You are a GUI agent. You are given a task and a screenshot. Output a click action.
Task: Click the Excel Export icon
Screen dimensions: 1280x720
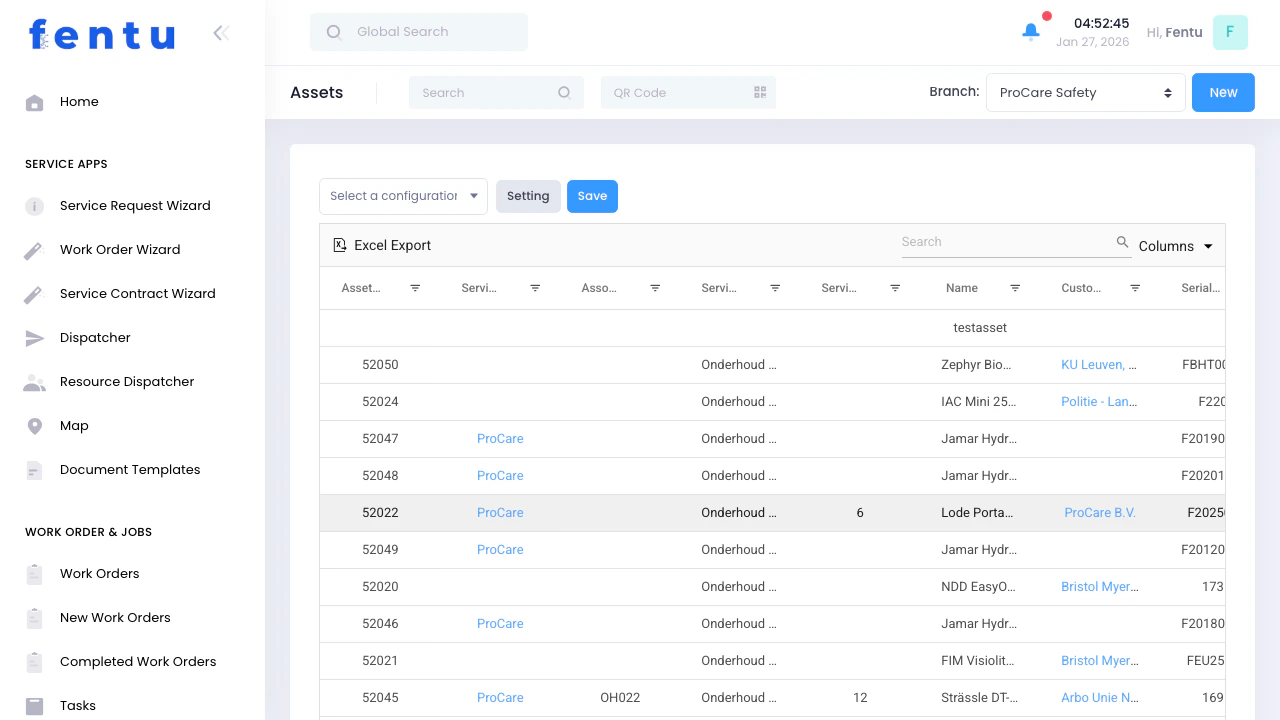(342, 244)
